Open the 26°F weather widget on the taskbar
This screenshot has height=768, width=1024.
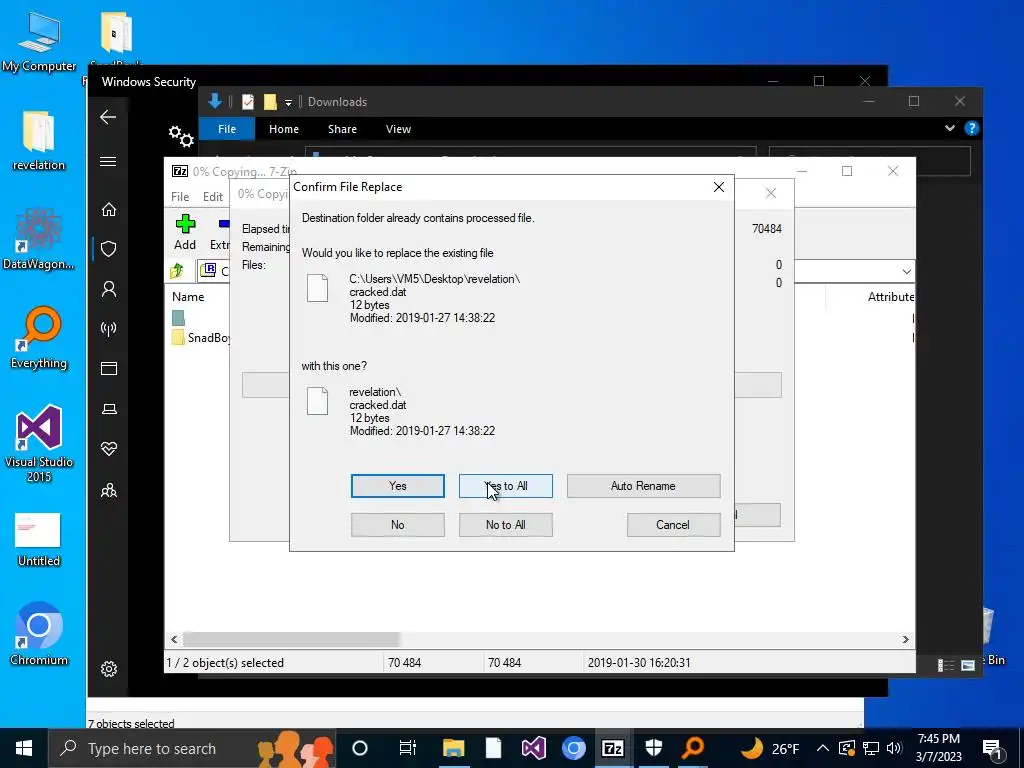(770, 748)
